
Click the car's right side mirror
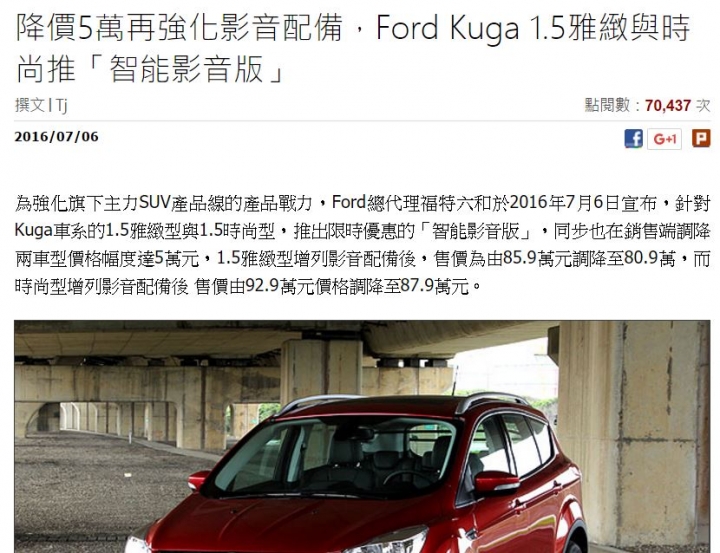coord(496,482)
